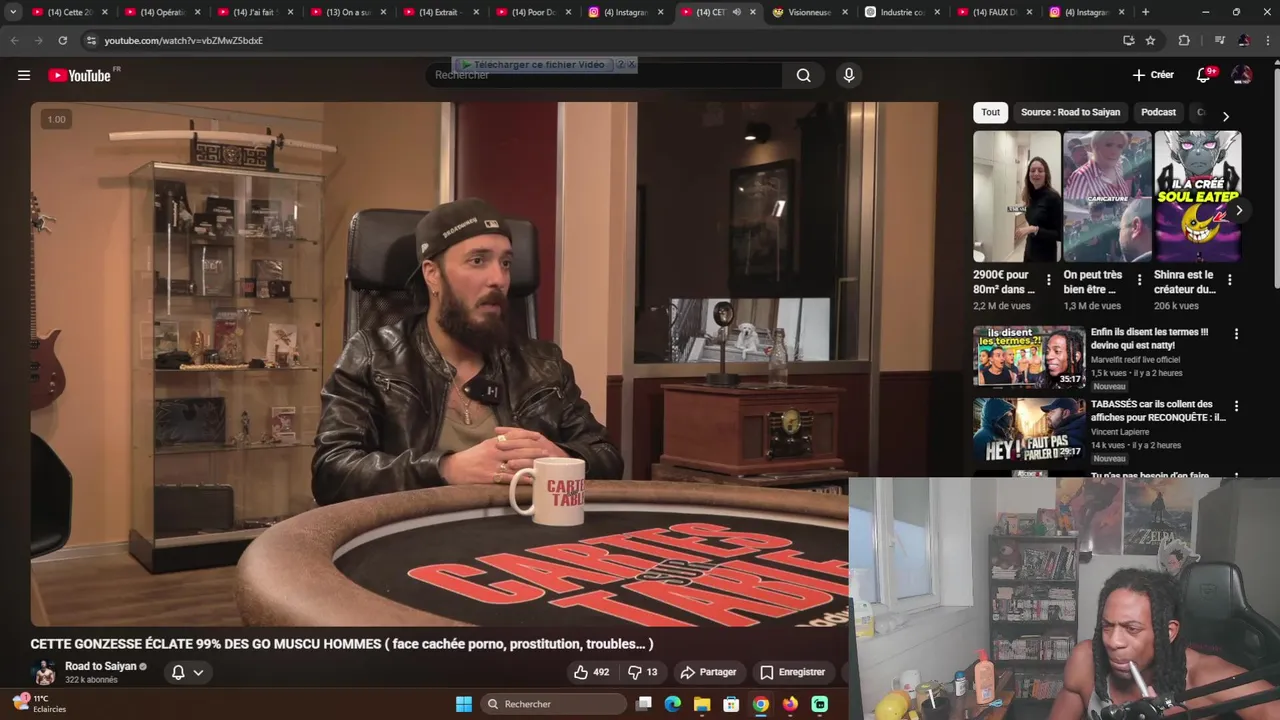Toggle the channel notification bell for Road to Saiyan
1280x720 pixels.
178,672
